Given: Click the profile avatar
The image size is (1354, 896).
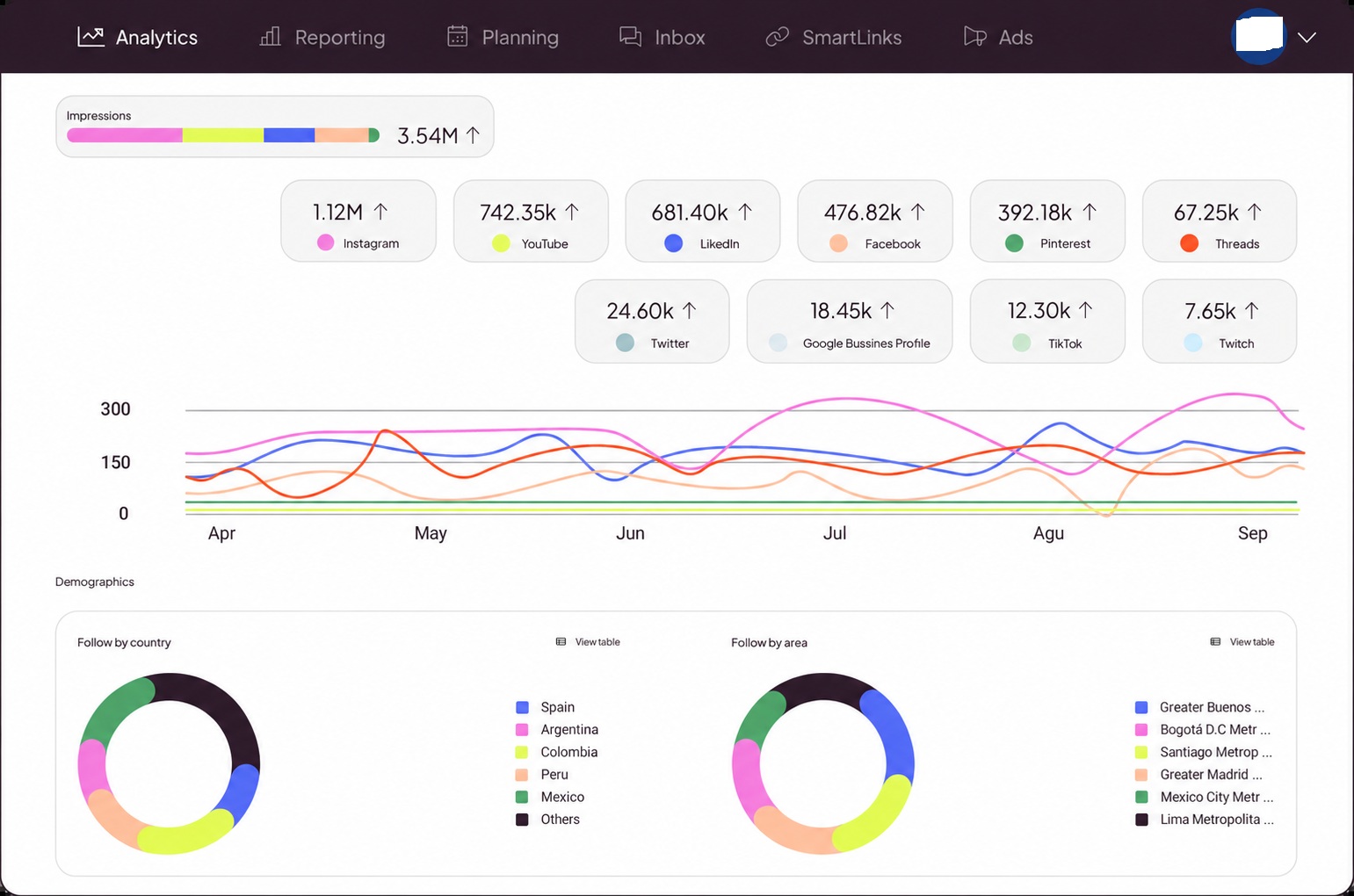Looking at the screenshot, I should click(1258, 37).
